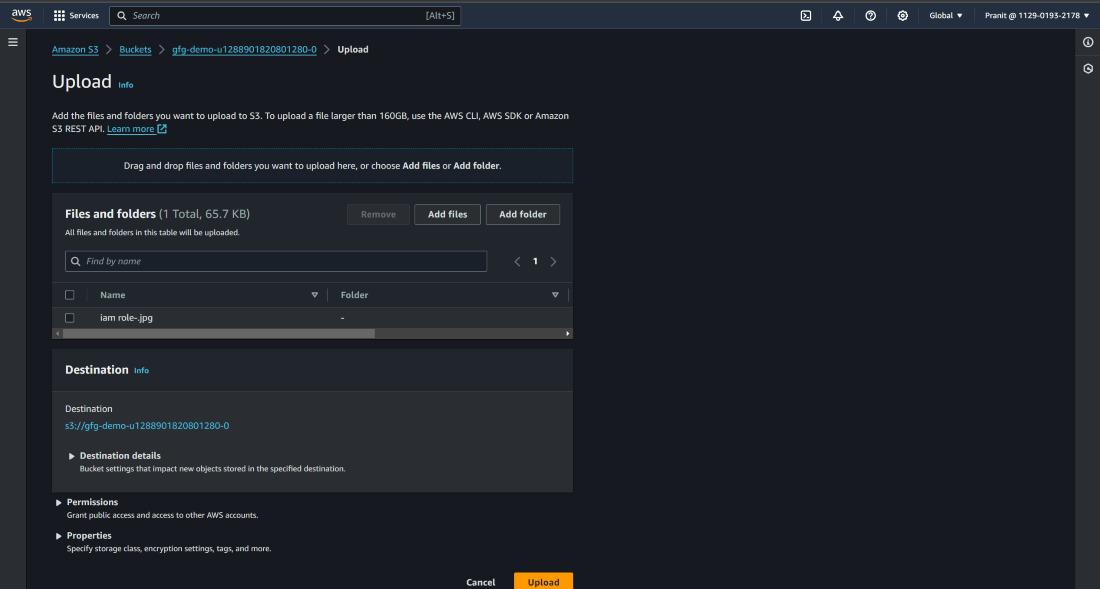Click scroll left arrow of horizontal scrollbar
The height and width of the screenshot is (589, 1100).
coord(57,334)
